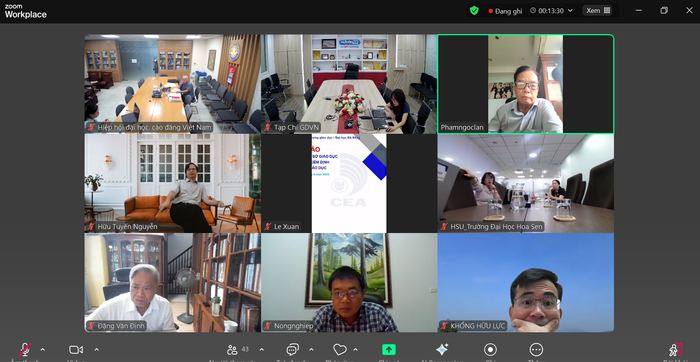Start screen share with green arrow button

tap(389, 350)
